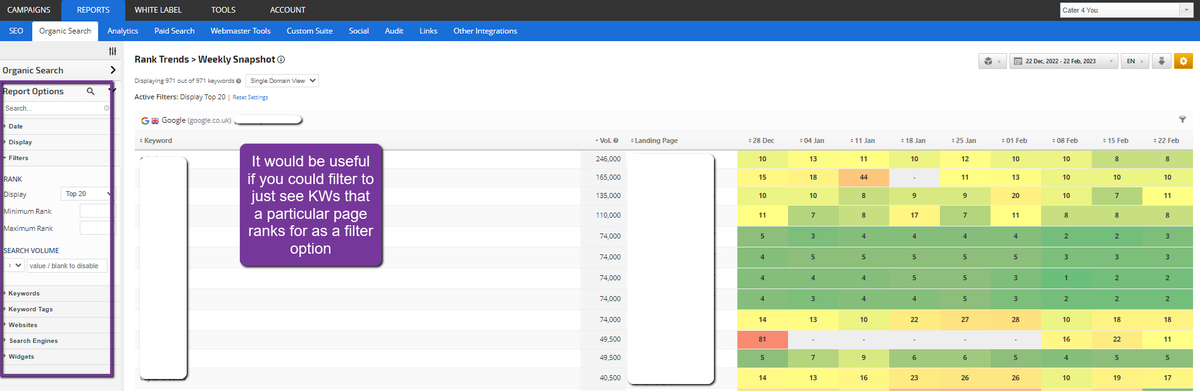Open the ACCOUNT top menu
Viewport: 1200px width, 391px height.
tap(288, 10)
